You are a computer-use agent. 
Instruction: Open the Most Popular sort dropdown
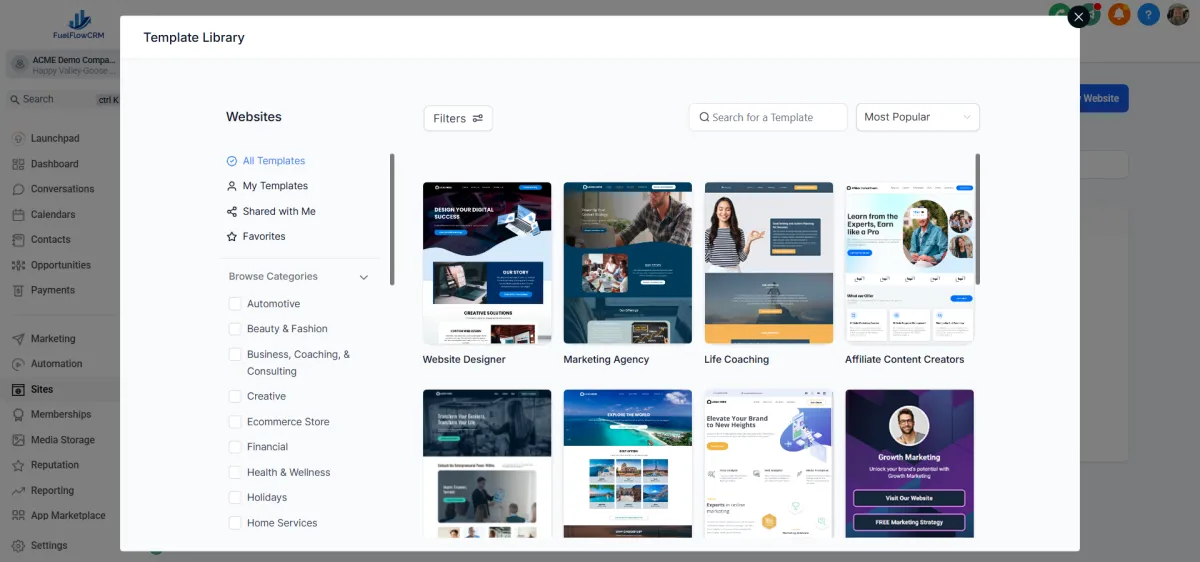click(x=917, y=117)
